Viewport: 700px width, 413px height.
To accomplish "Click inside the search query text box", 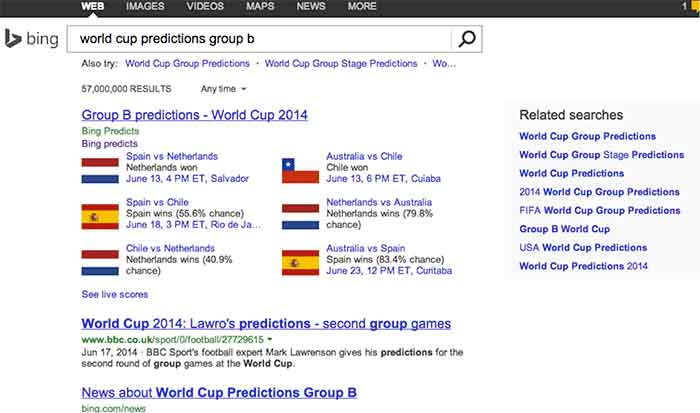I will point(255,40).
